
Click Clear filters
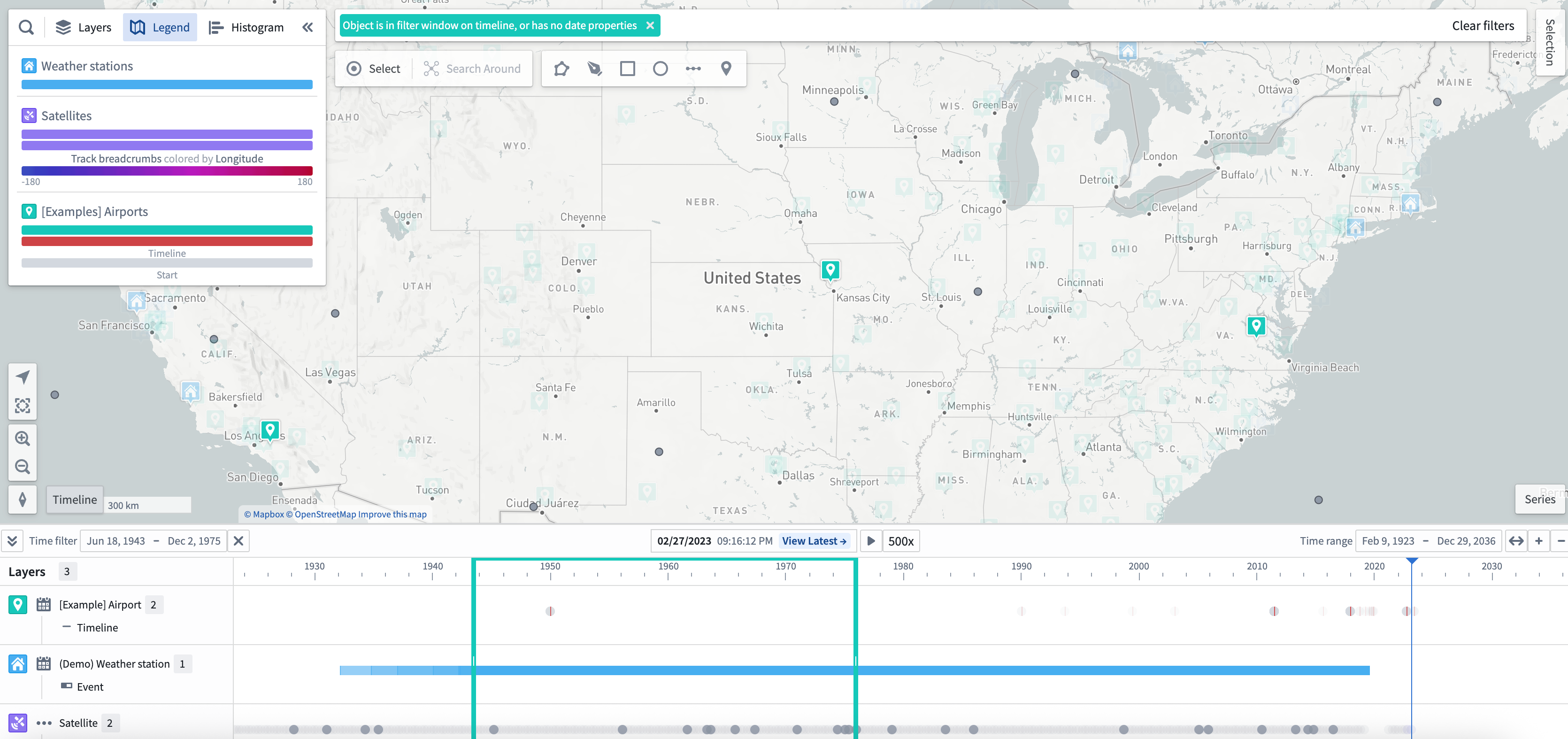point(1483,25)
